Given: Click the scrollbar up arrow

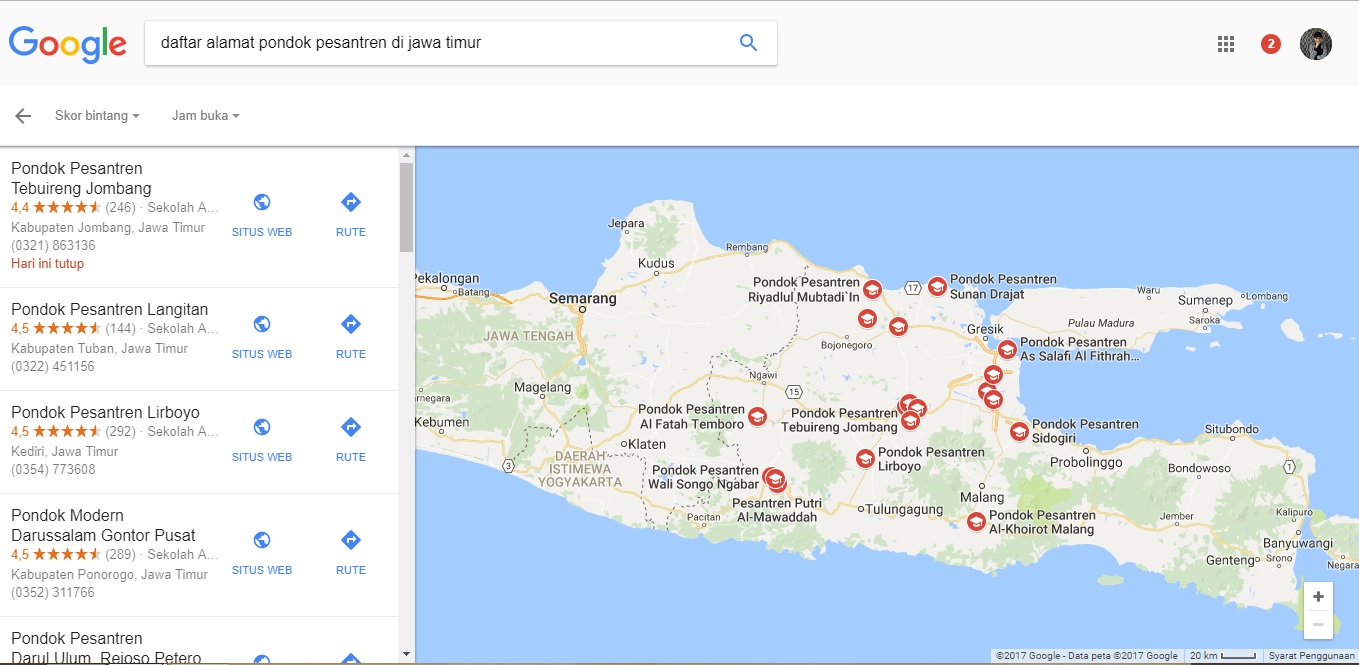Looking at the screenshot, I should pos(406,155).
